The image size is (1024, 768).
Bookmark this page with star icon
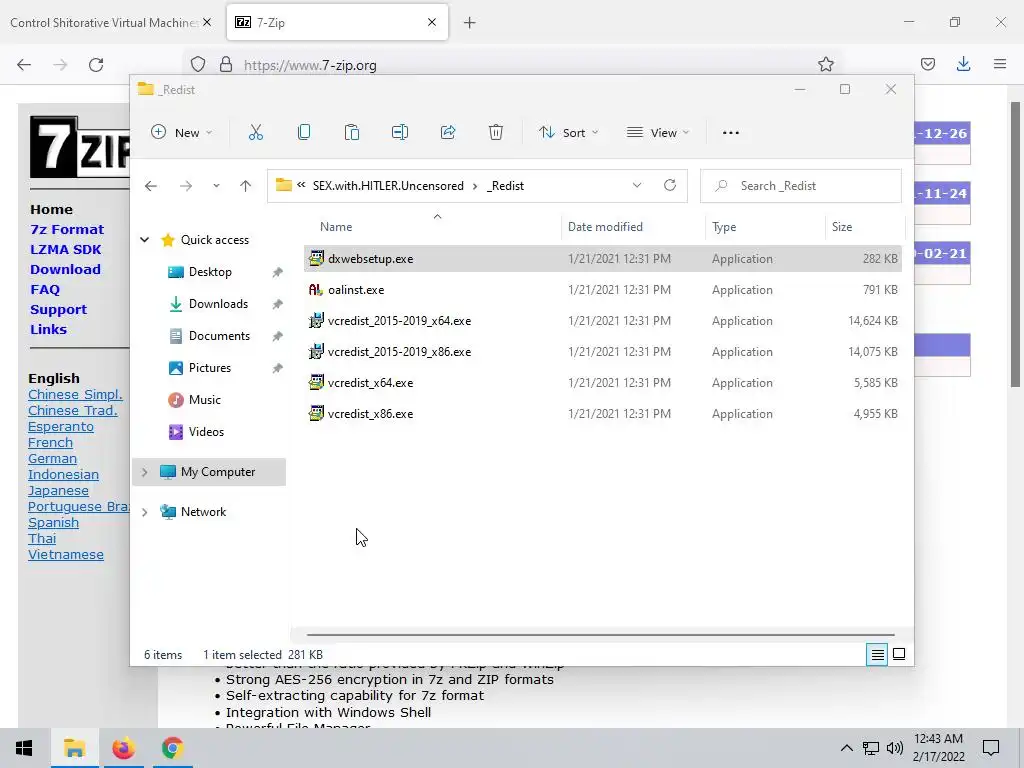[825, 65]
